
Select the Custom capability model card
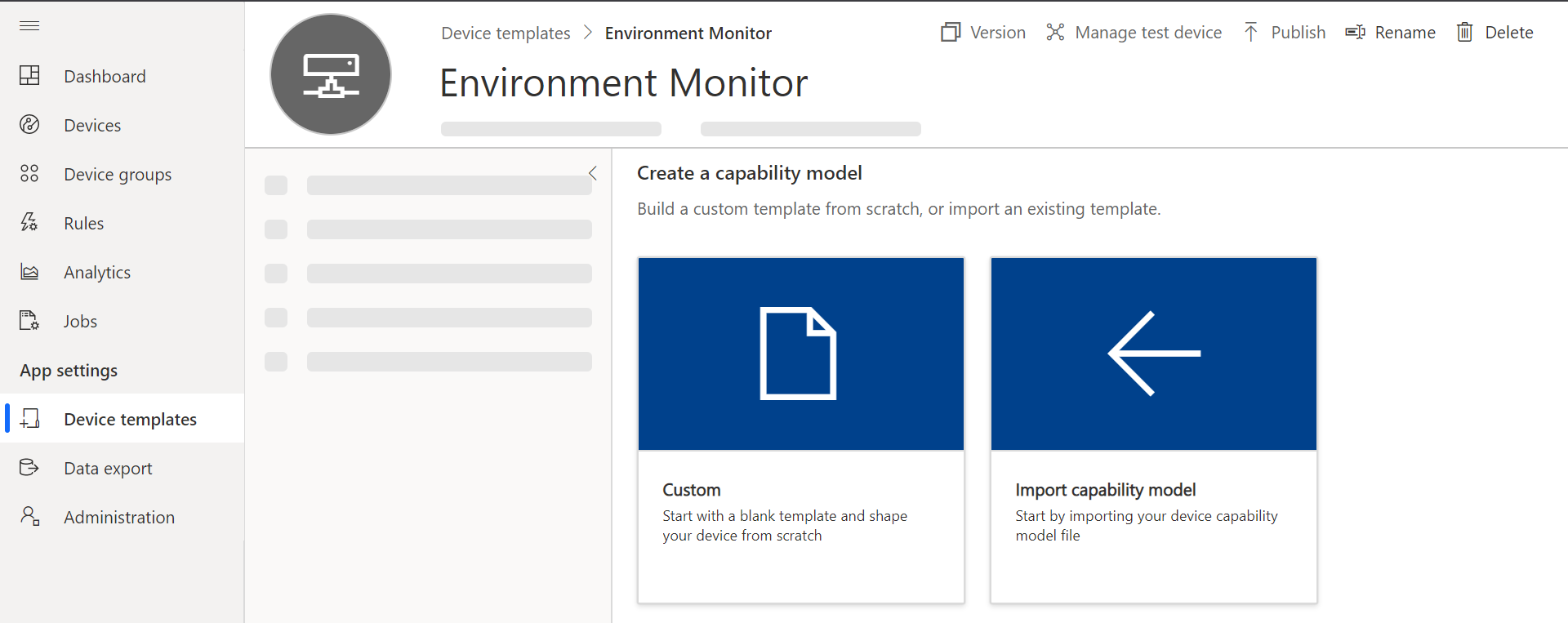coord(800,430)
